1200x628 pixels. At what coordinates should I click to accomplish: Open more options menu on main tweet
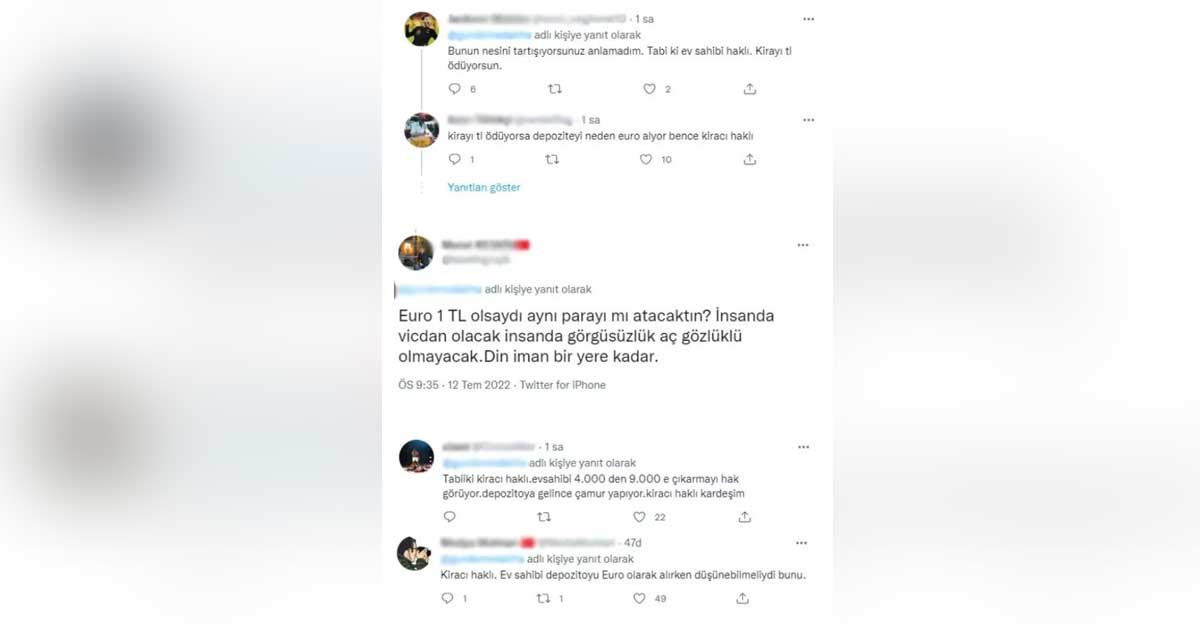click(x=803, y=245)
